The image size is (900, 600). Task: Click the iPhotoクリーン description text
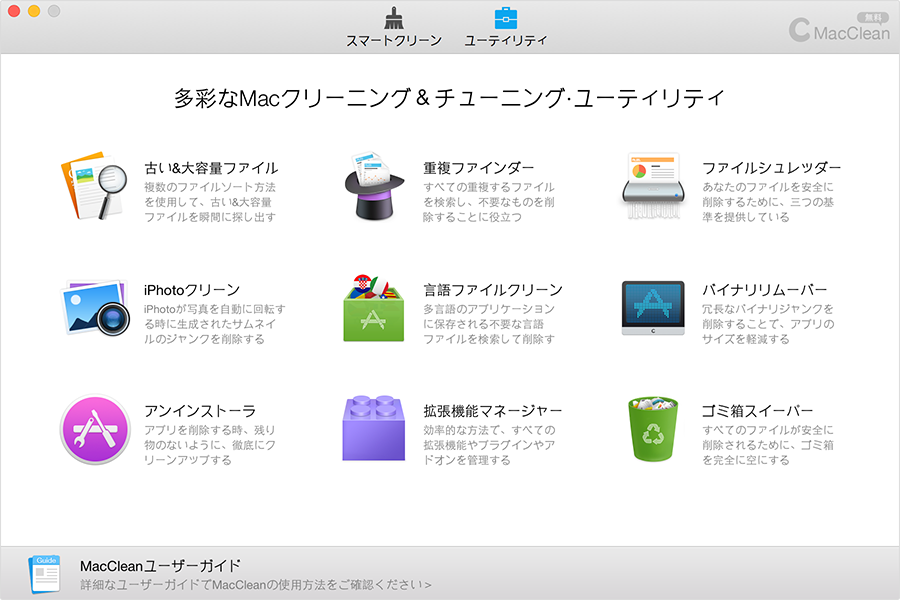pyautogui.click(x=215, y=324)
